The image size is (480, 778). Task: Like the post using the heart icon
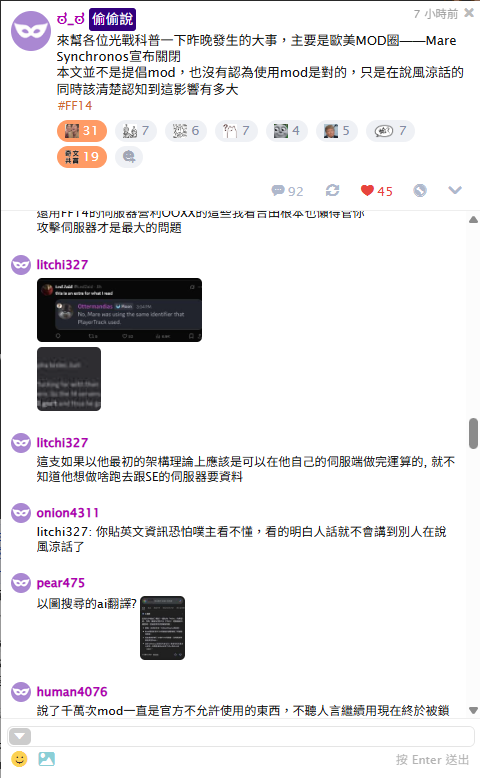pyautogui.click(x=367, y=191)
